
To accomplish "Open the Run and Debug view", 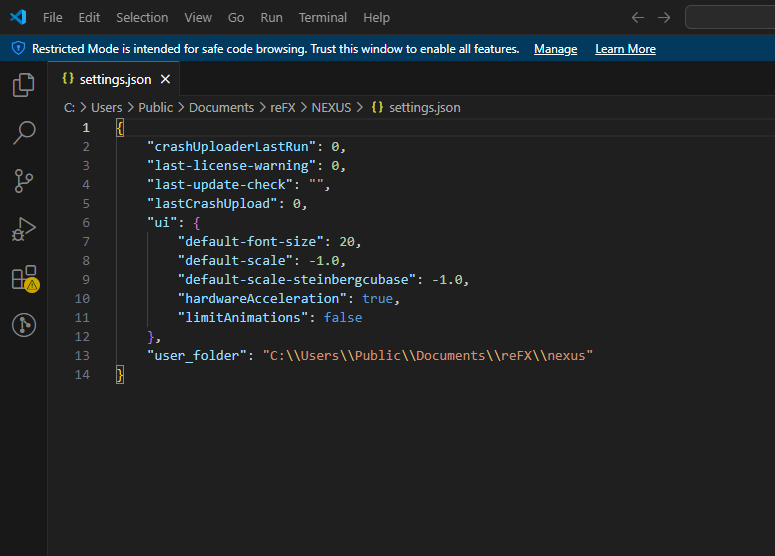I will click(23, 229).
